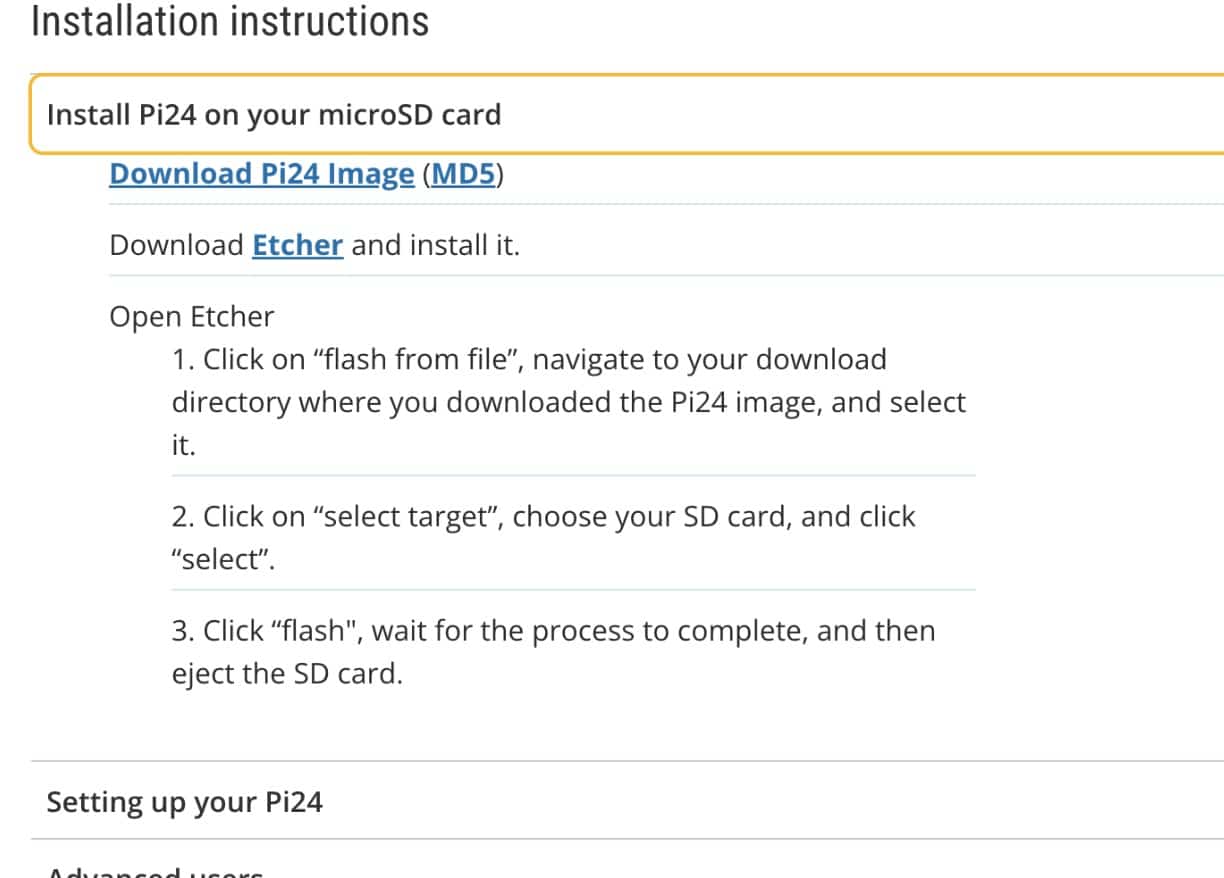This screenshot has height=878, width=1224.
Task: Click the "Download Pi24 Image" link
Action: point(261,174)
